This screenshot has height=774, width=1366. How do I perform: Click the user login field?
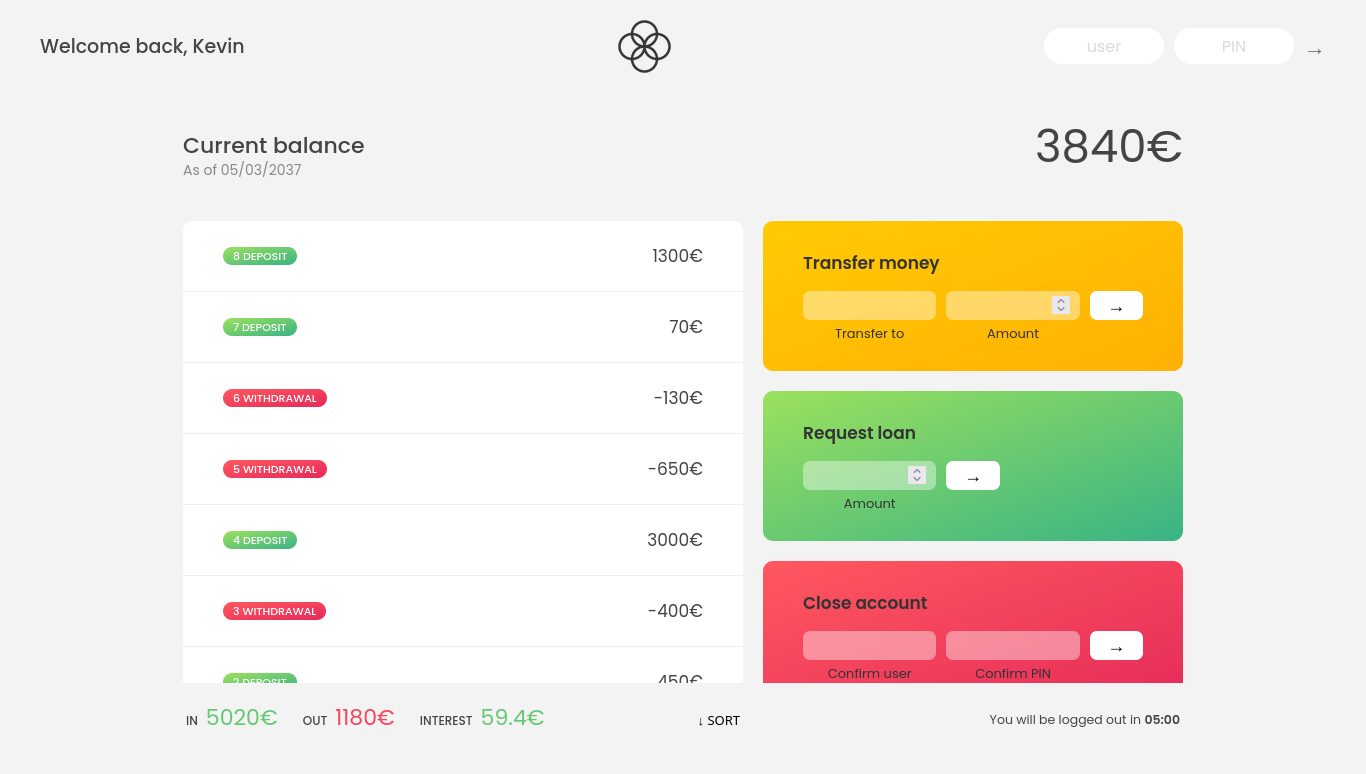point(1104,46)
